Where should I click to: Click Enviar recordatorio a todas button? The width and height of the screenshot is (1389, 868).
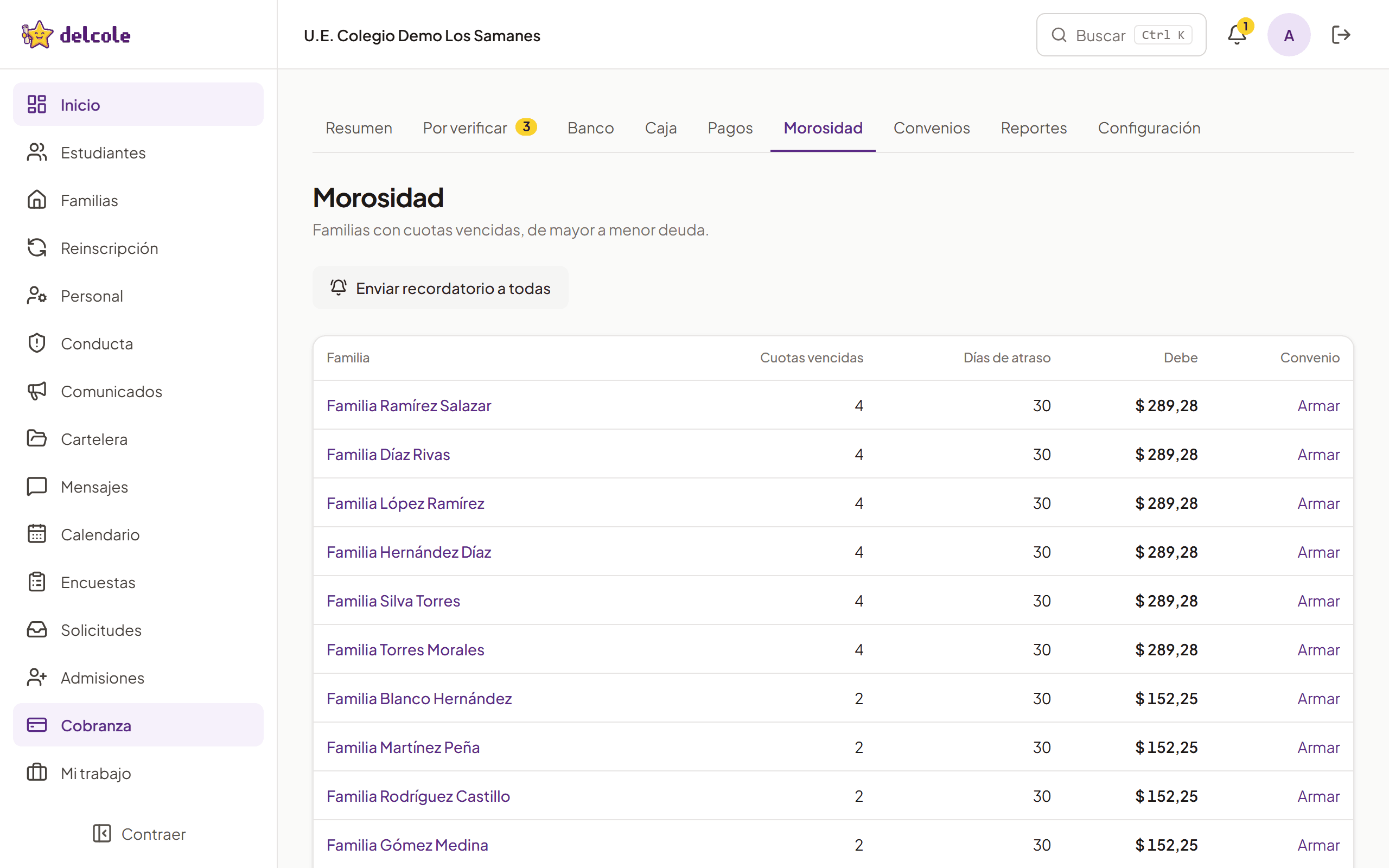[440, 288]
